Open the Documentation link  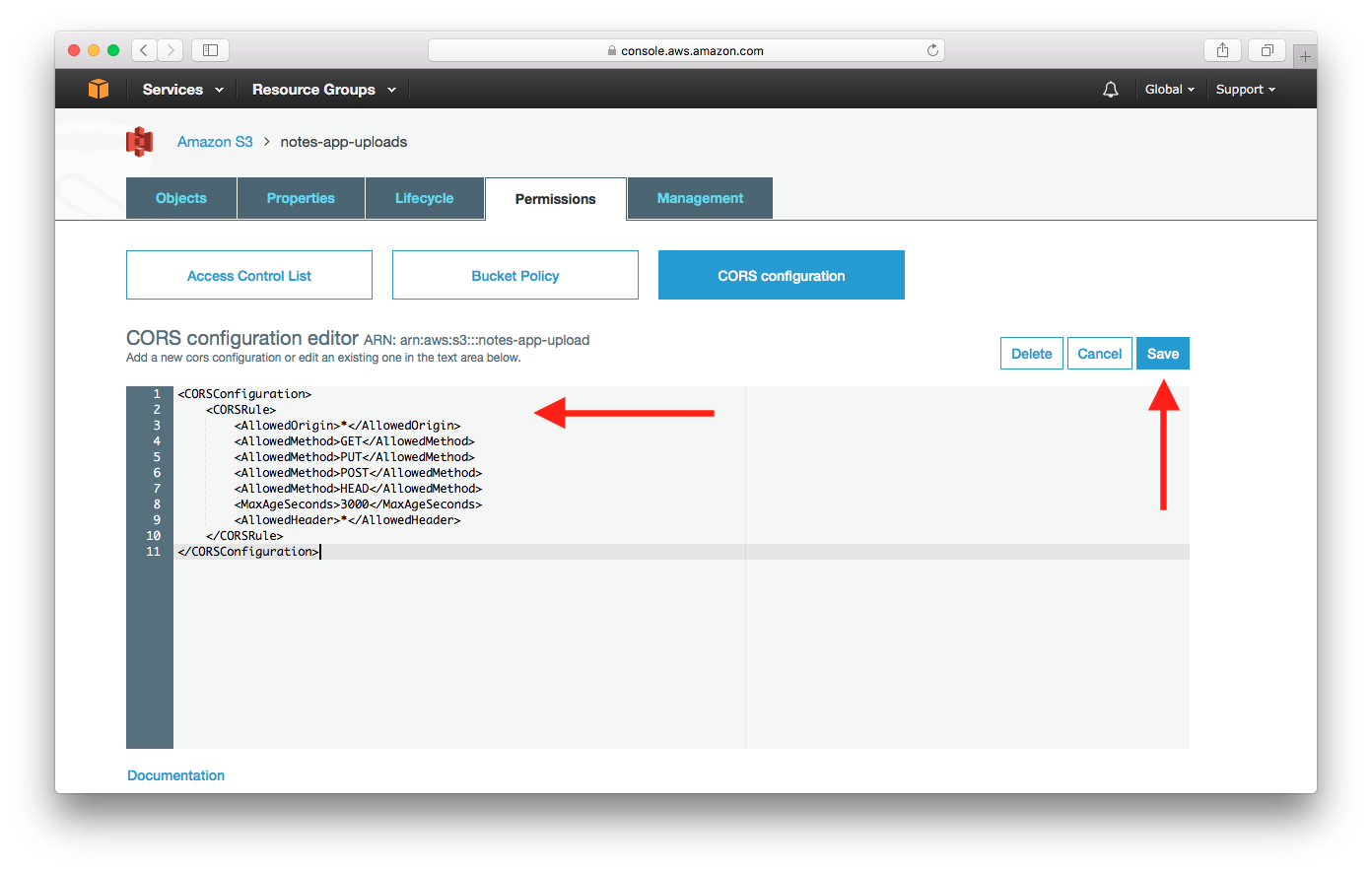coord(176,775)
